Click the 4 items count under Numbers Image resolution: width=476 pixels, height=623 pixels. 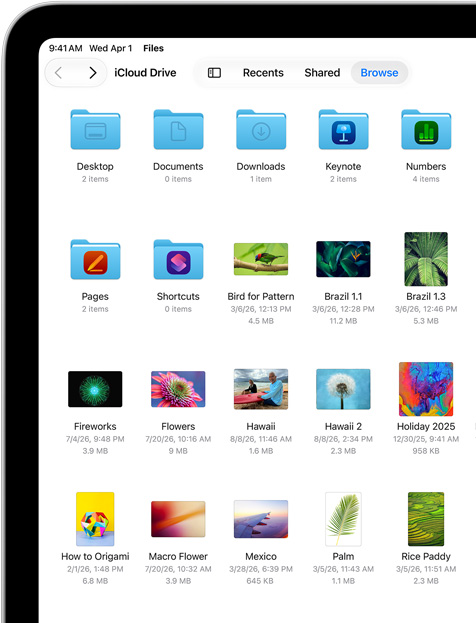(426, 179)
